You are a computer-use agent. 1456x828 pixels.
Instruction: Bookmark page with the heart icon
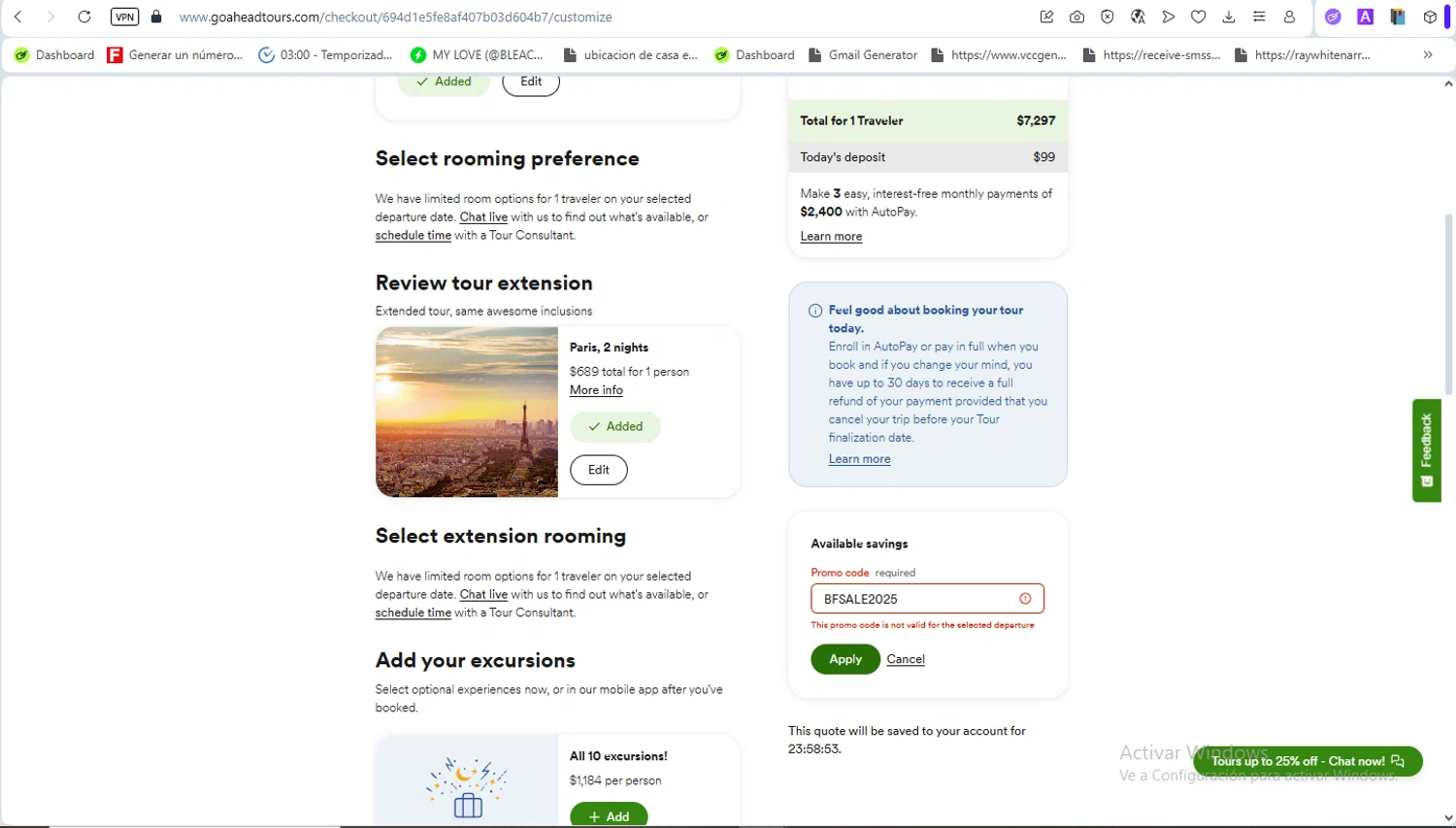point(1199,17)
